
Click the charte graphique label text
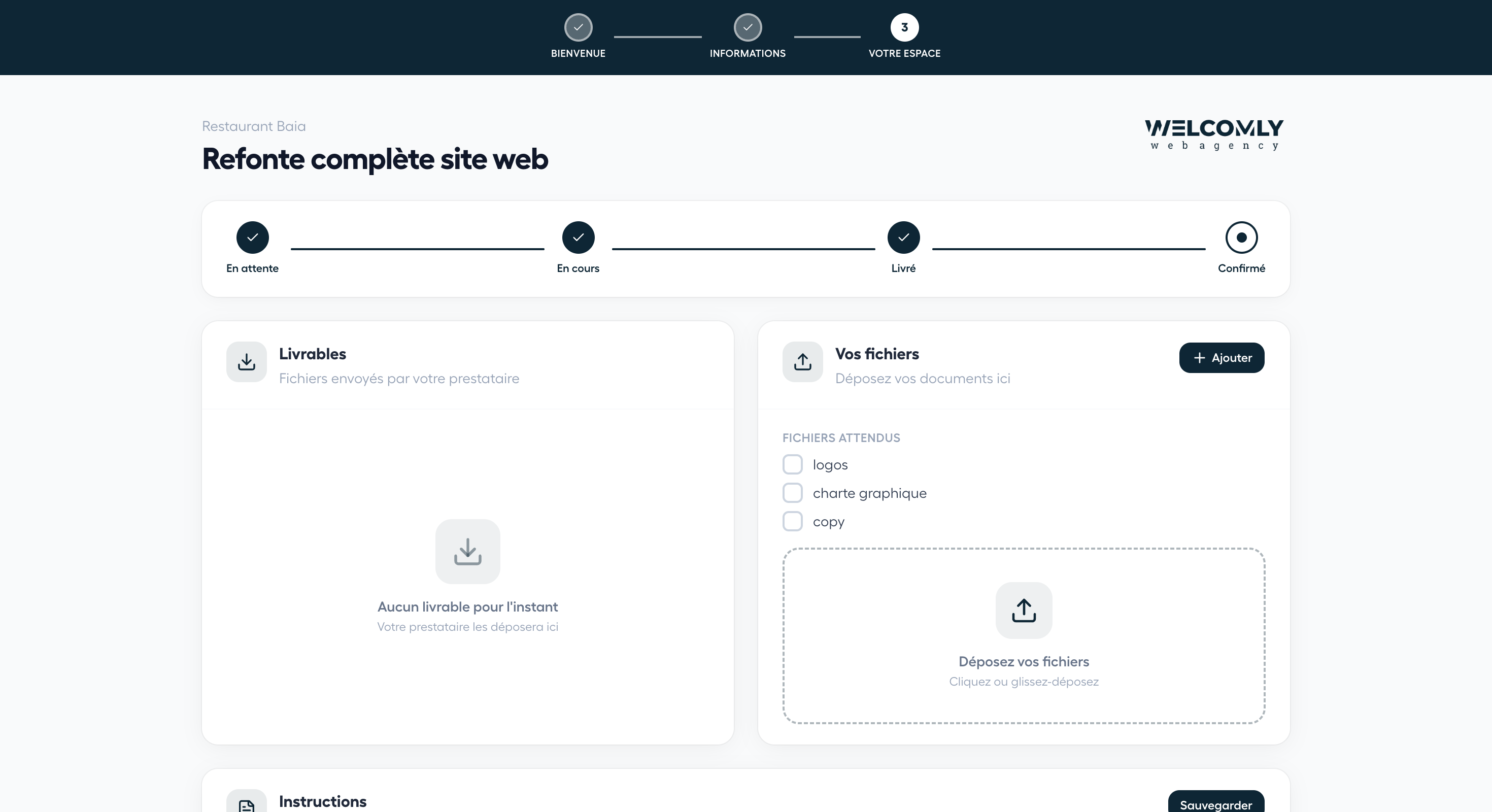point(869,493)
